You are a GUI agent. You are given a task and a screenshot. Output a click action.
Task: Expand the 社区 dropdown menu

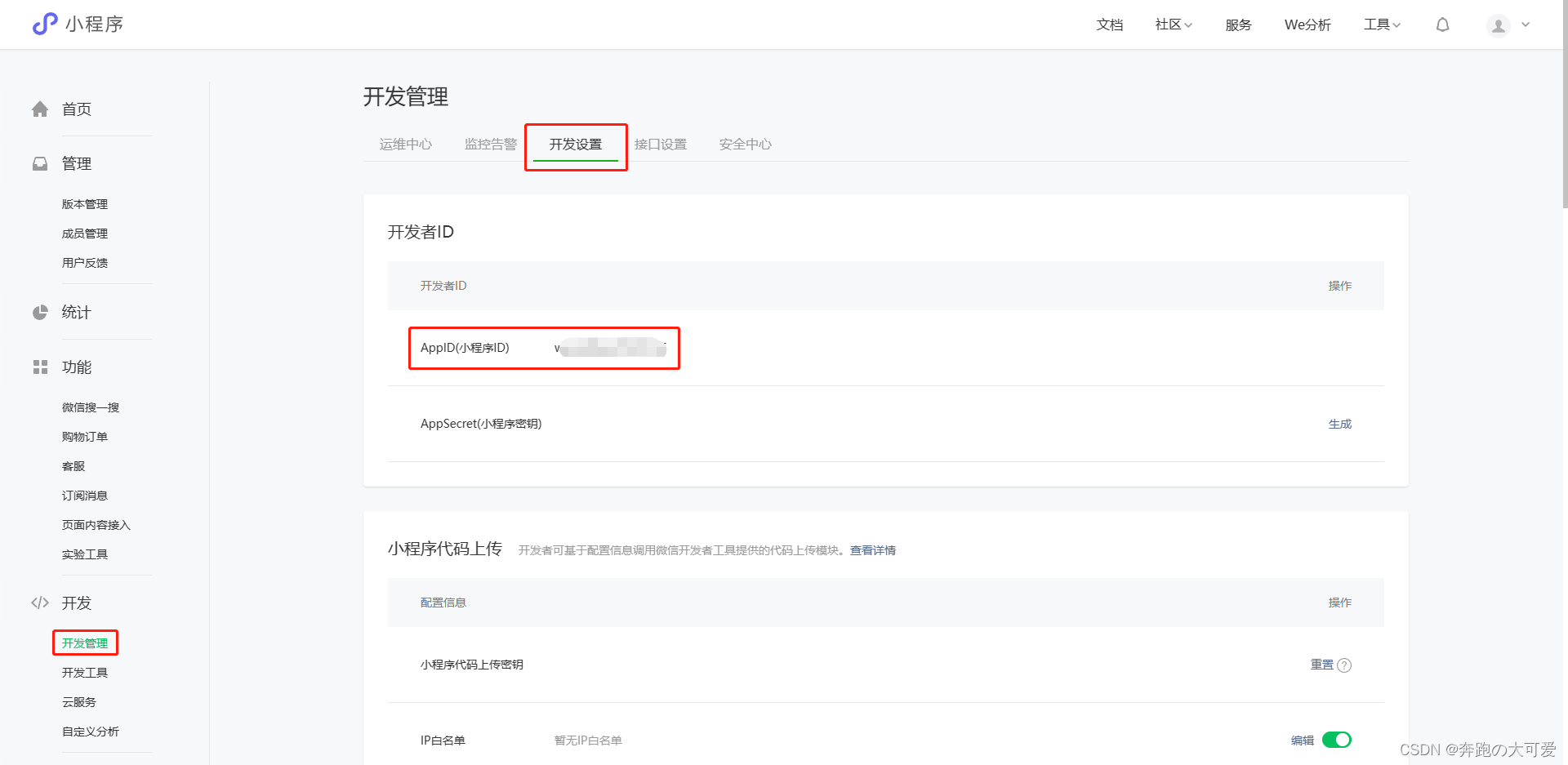1174,24
